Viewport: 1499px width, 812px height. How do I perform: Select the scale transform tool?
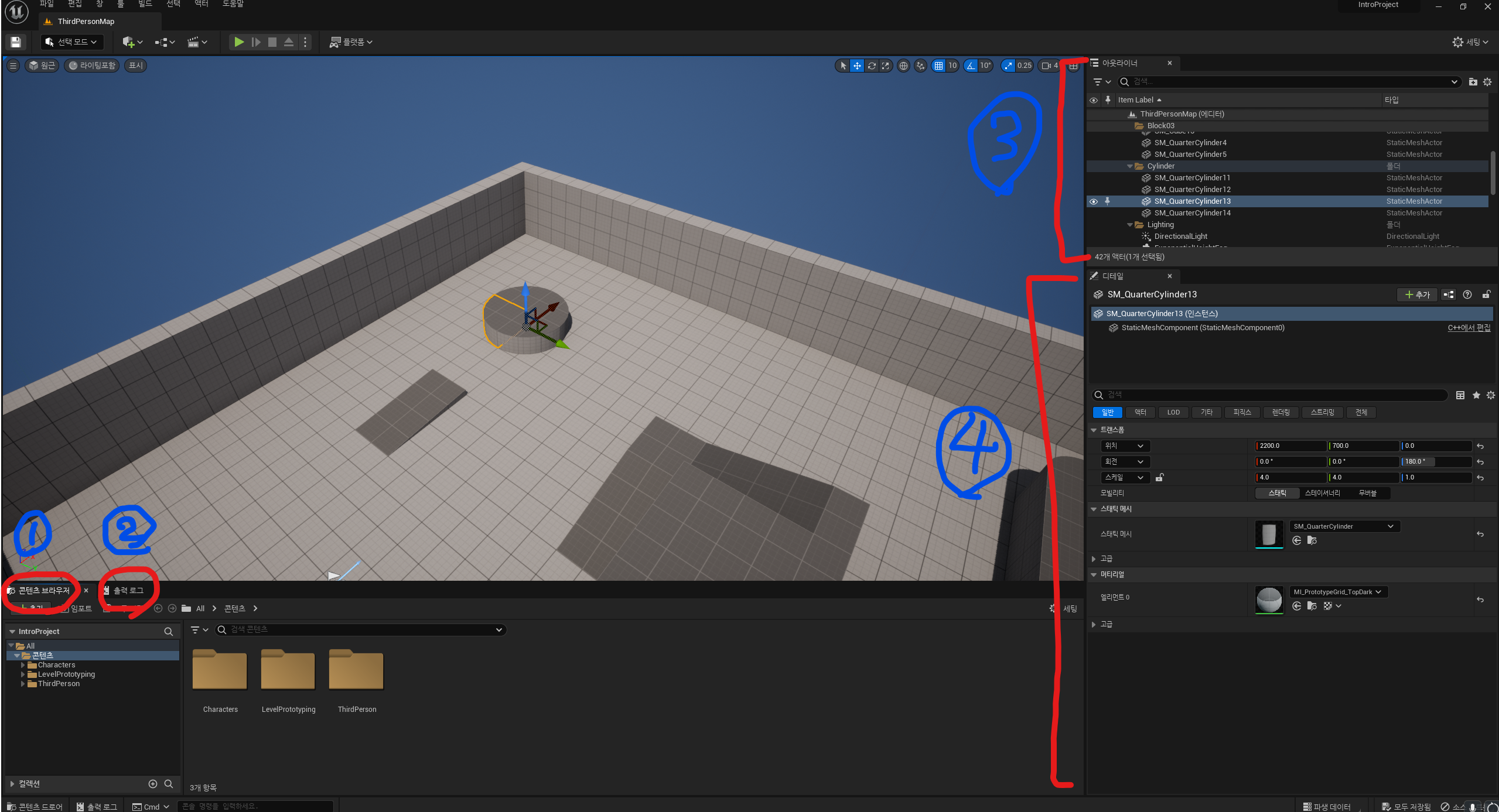coord(886,66)
